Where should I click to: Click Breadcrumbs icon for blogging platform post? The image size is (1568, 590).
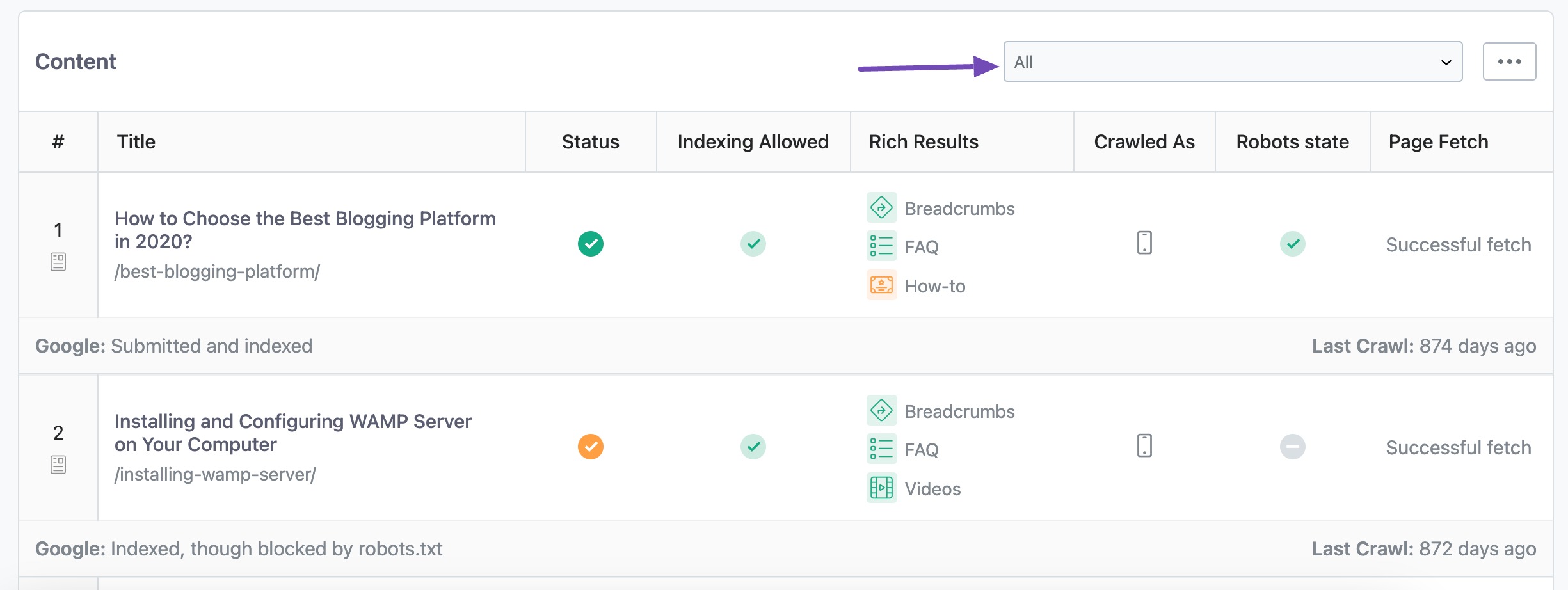(x=881, y=208)
